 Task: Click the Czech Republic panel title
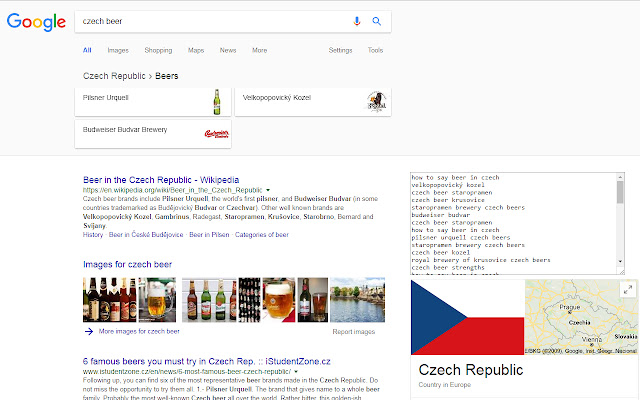point(471,370)
